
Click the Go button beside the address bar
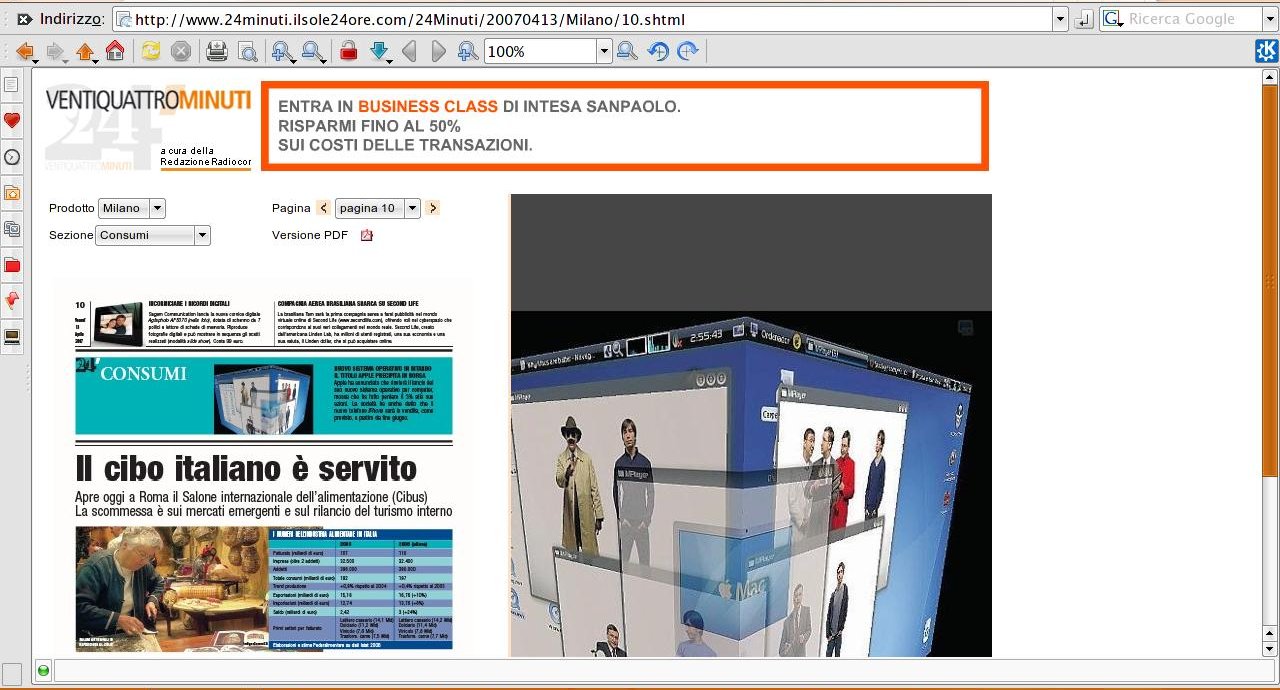(1084, 19)
